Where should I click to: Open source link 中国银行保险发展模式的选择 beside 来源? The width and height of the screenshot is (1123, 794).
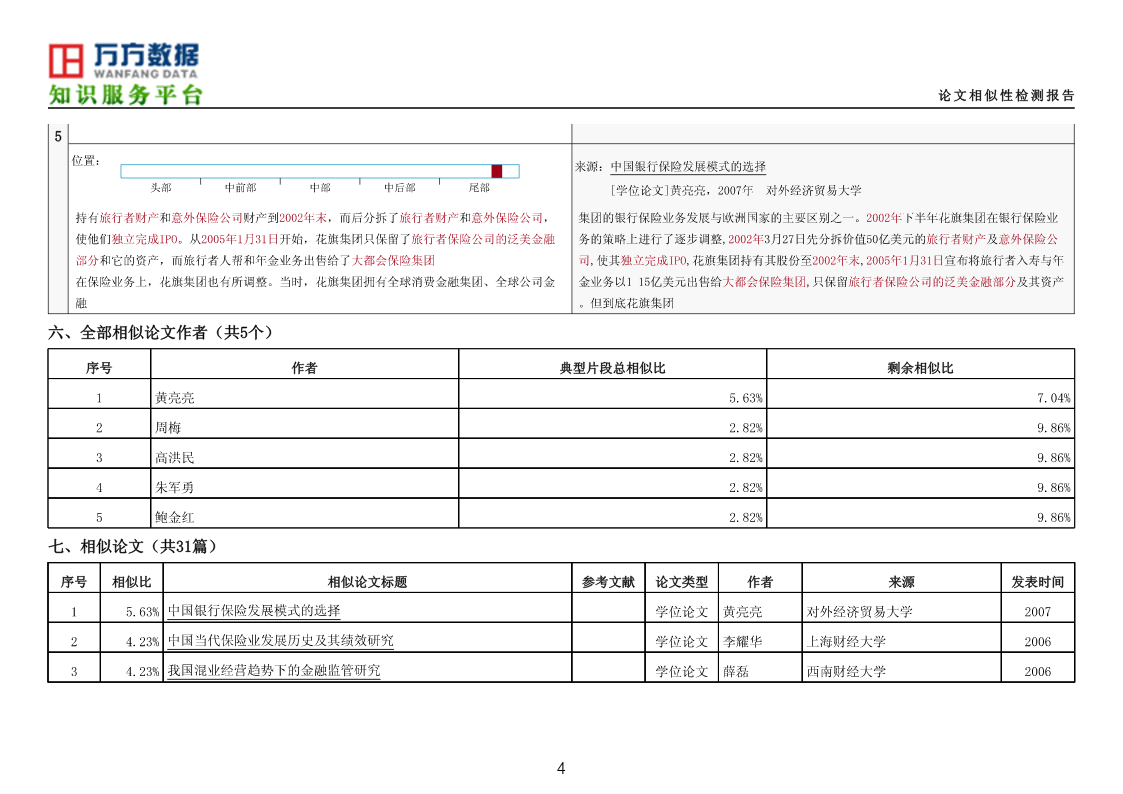(688, 167)
